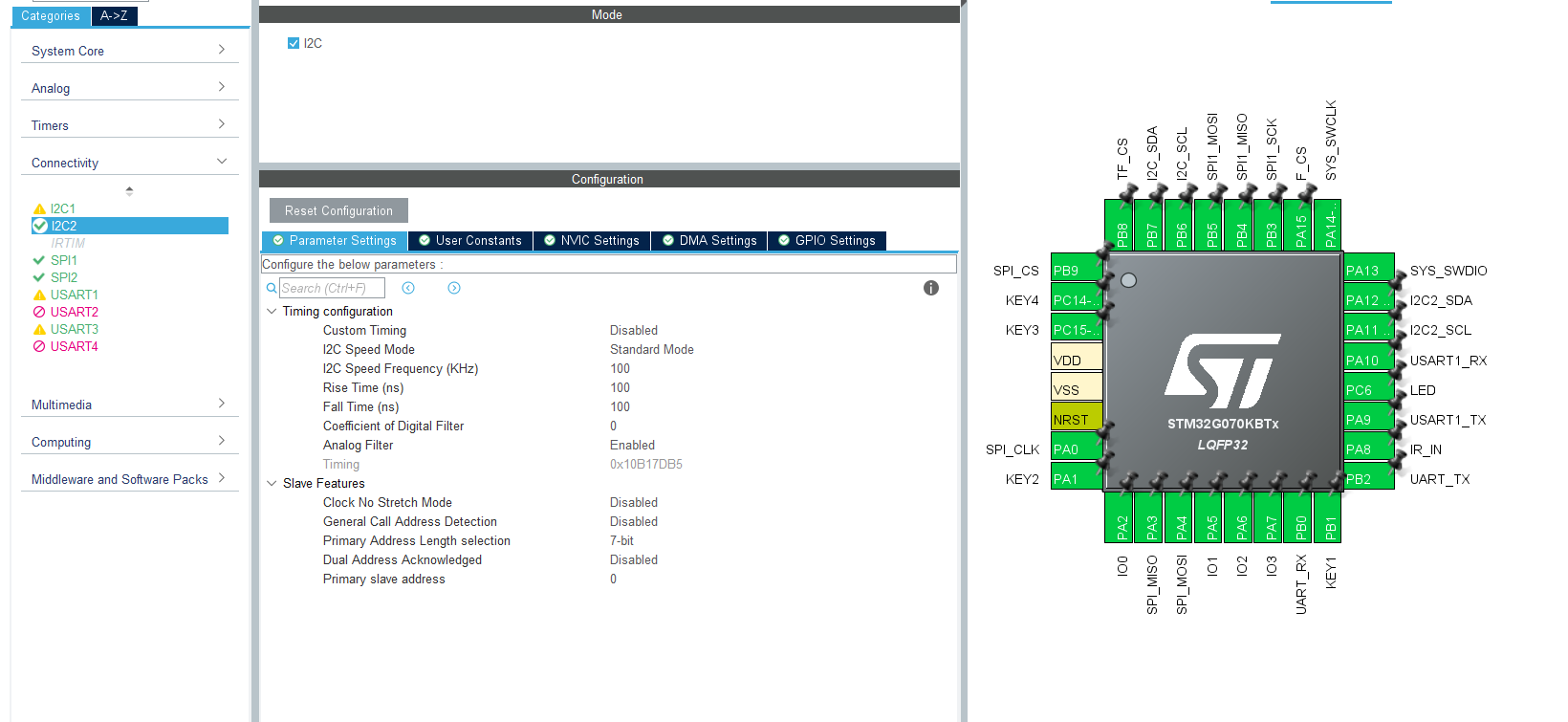Select the NRST pin on chip
Image resolution: width=1568 pixels, height=722 pixels.
[x=1077, y=419]
